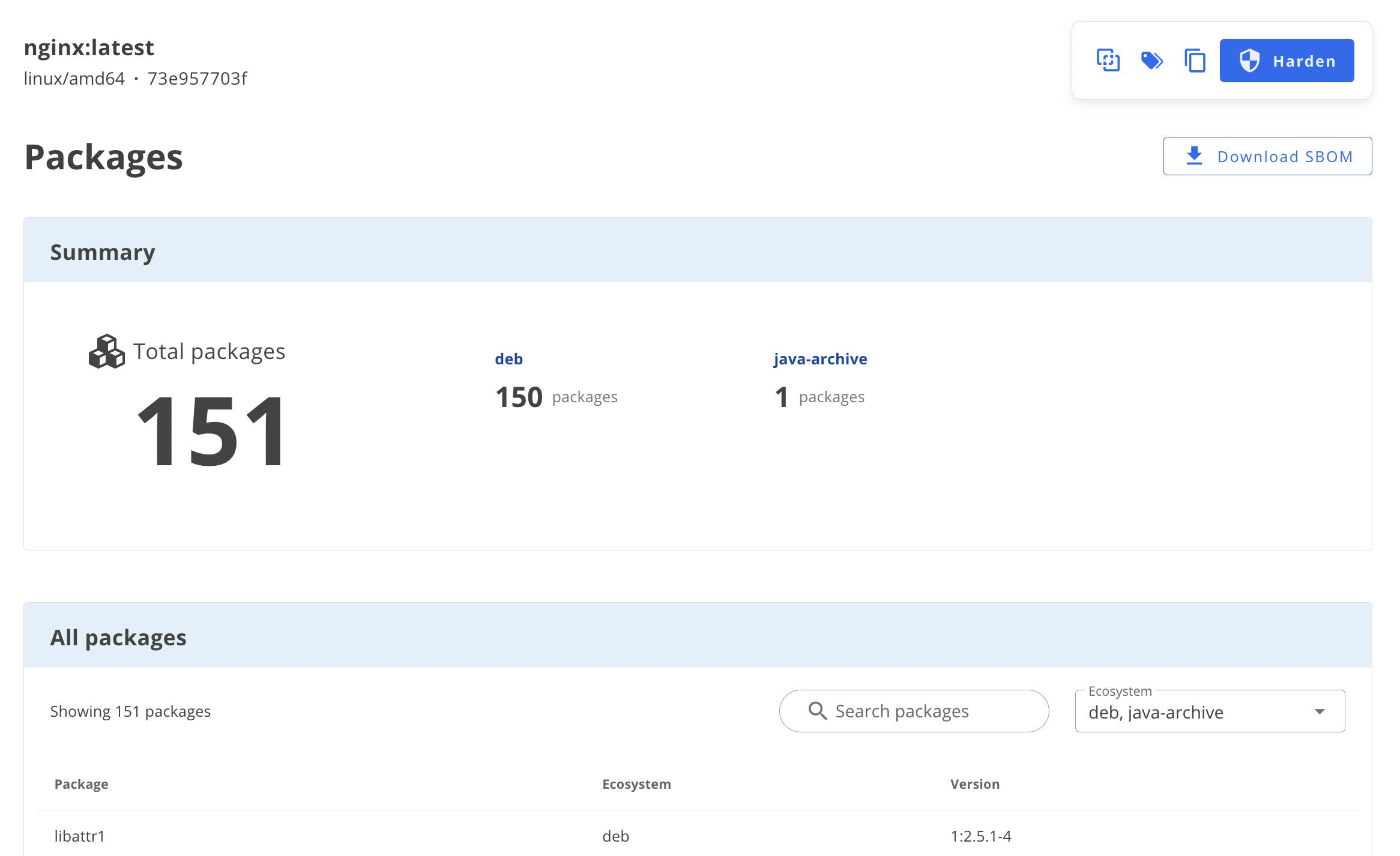Viewport: 1400px width, 856px height.
Task: Click the search magnifier icon
Action: pos(817,711)
